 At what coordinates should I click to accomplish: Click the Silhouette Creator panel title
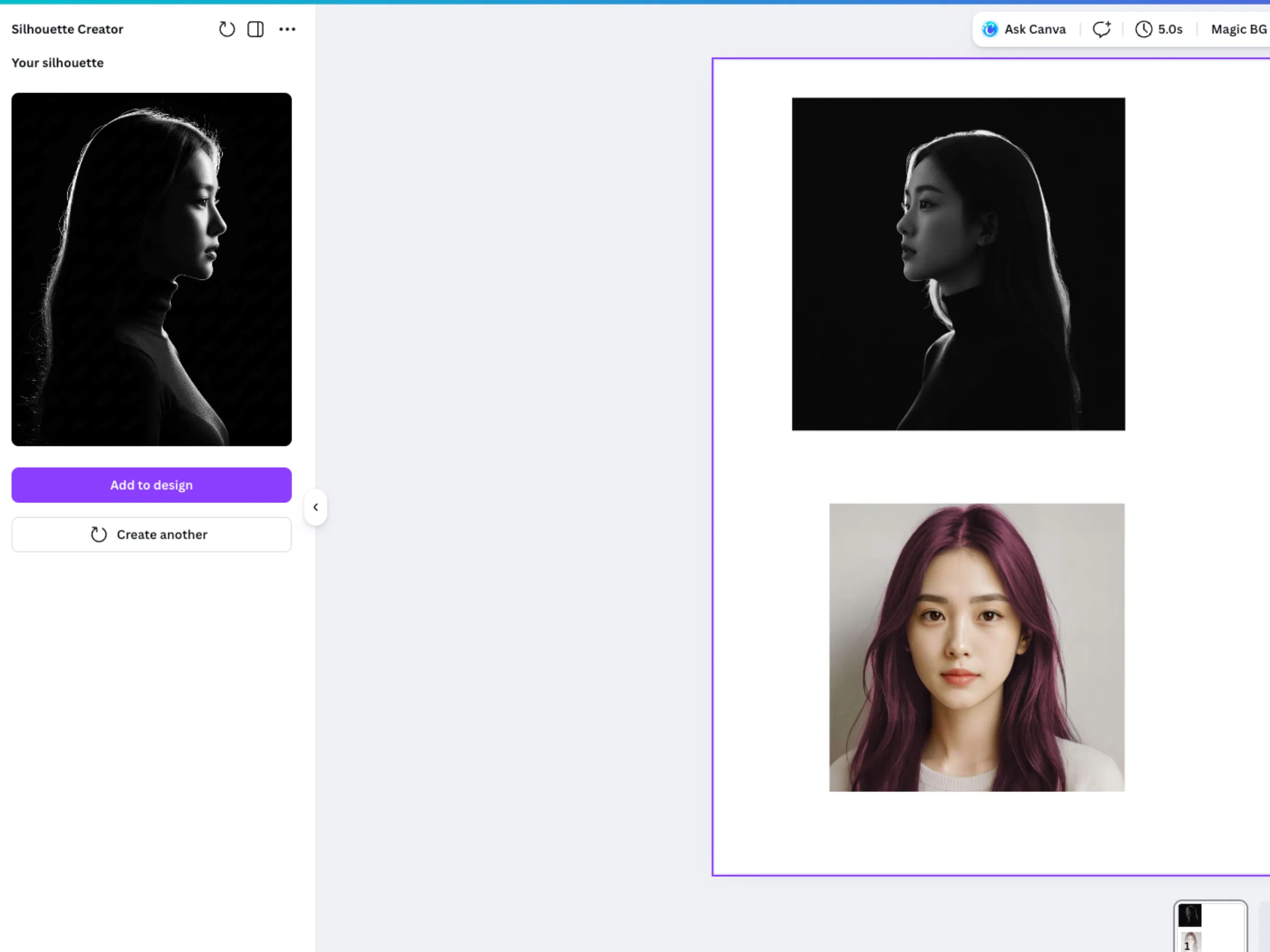[67, 29]
